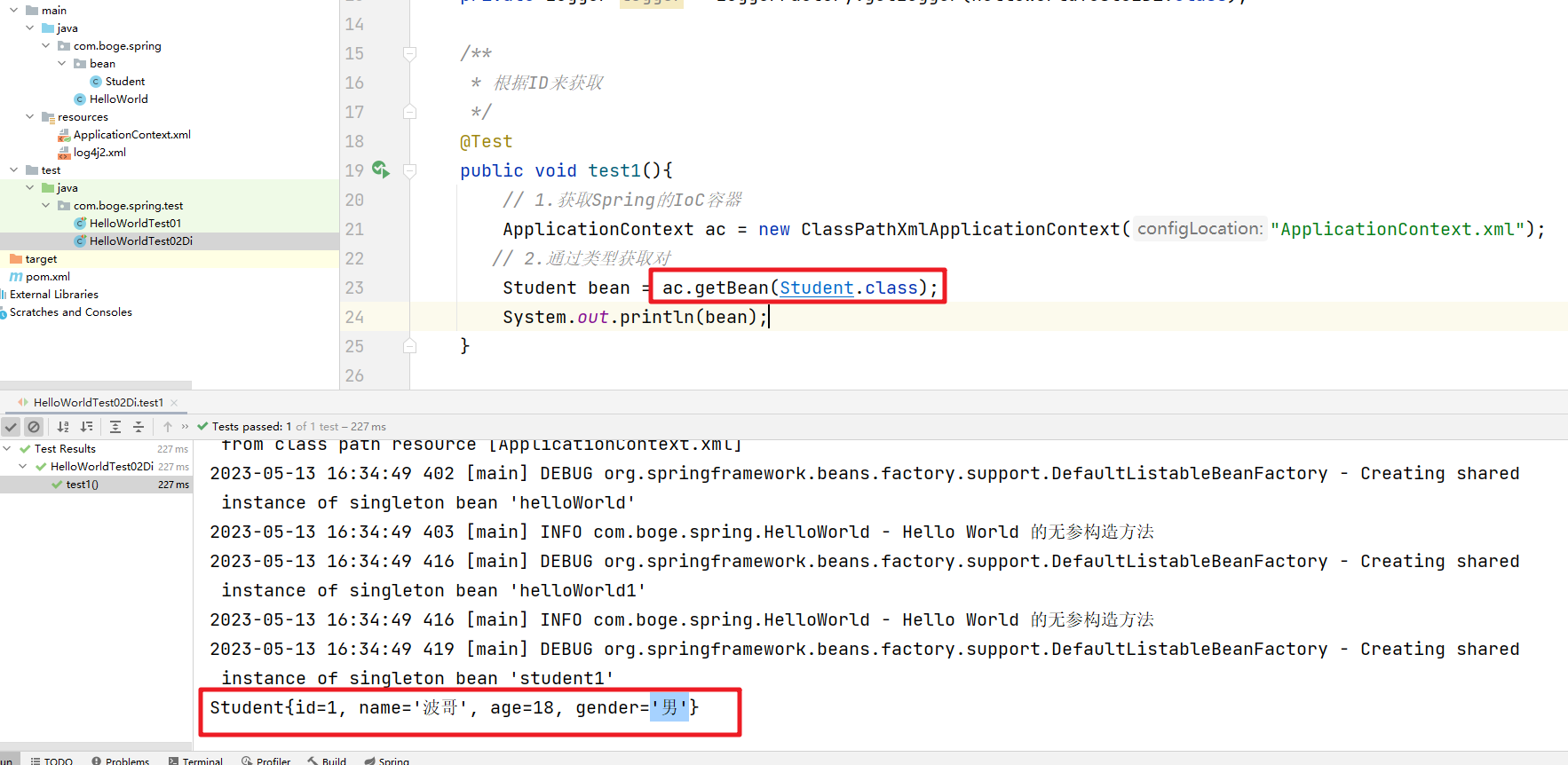Open the Build tool window
Screen dimensions: 1568x765
tap(327, 761)
